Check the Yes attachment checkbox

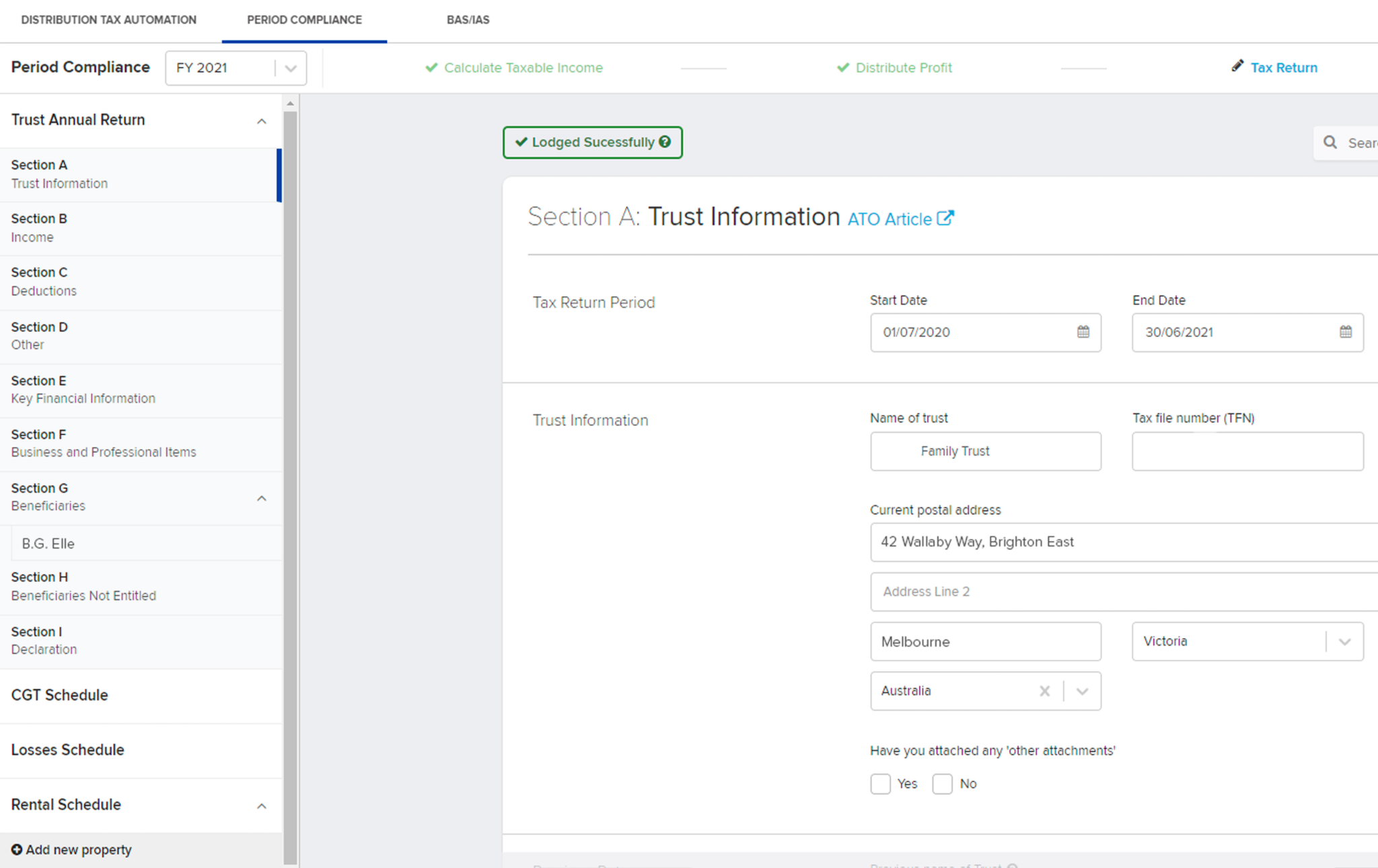point(881,783)
